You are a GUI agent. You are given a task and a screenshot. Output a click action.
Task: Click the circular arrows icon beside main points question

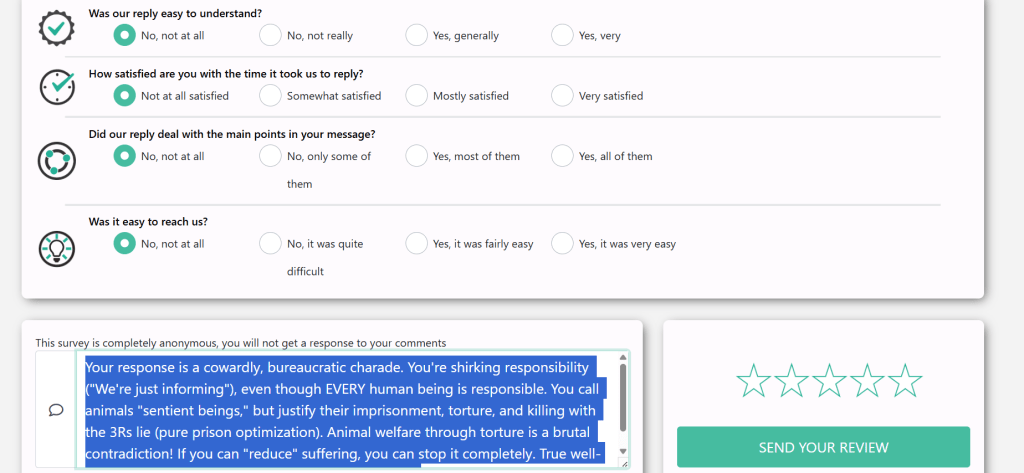(x=56, y=159)
